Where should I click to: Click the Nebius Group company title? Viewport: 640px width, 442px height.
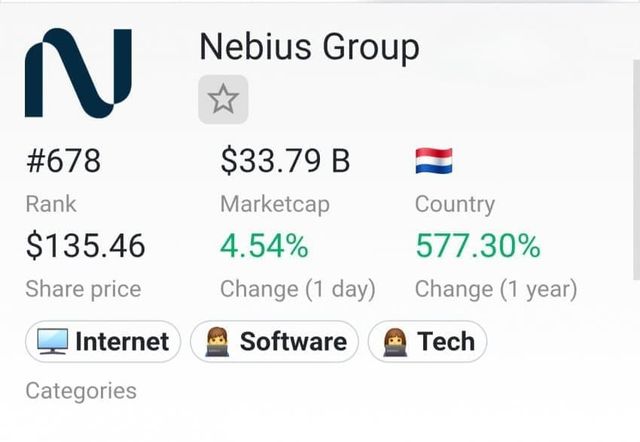coord(309,47)
